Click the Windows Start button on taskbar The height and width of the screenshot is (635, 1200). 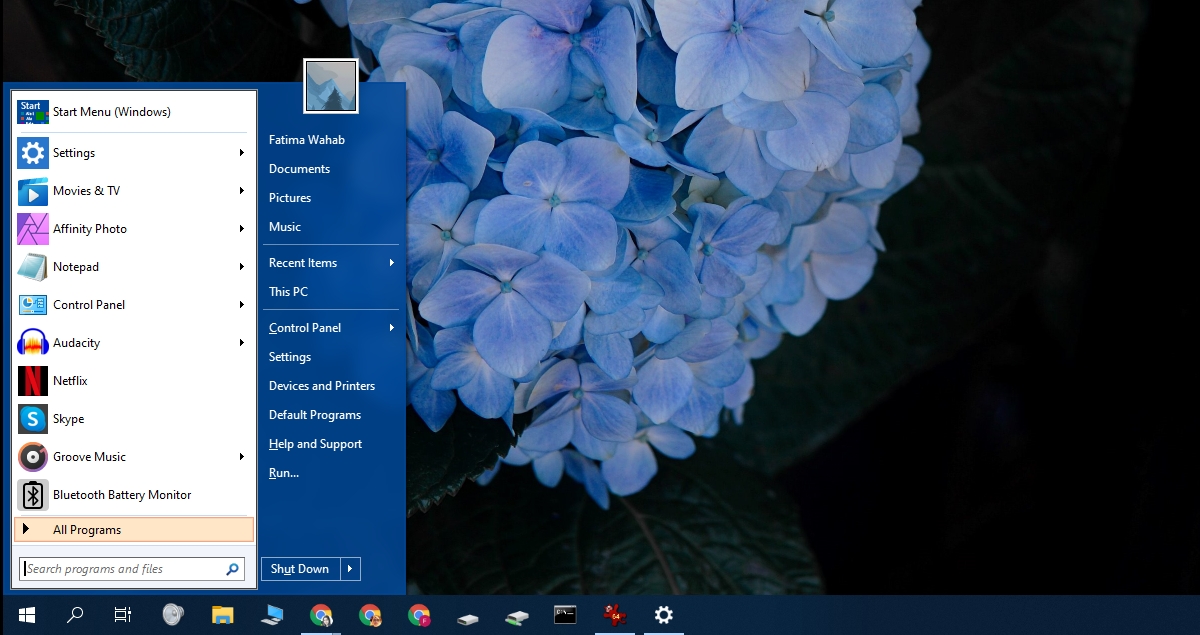coord(27,615)
